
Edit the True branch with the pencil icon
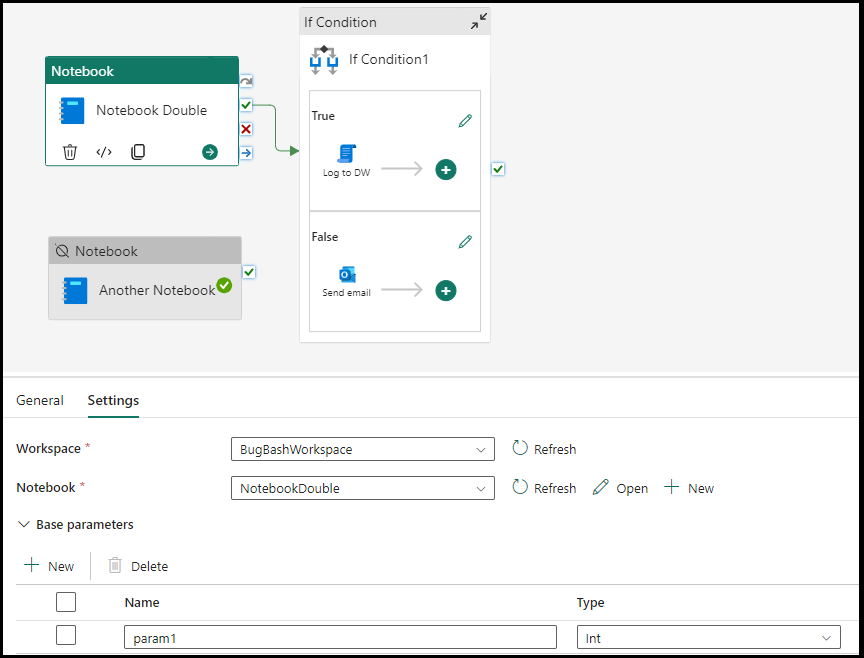click(x=465, y=119)
